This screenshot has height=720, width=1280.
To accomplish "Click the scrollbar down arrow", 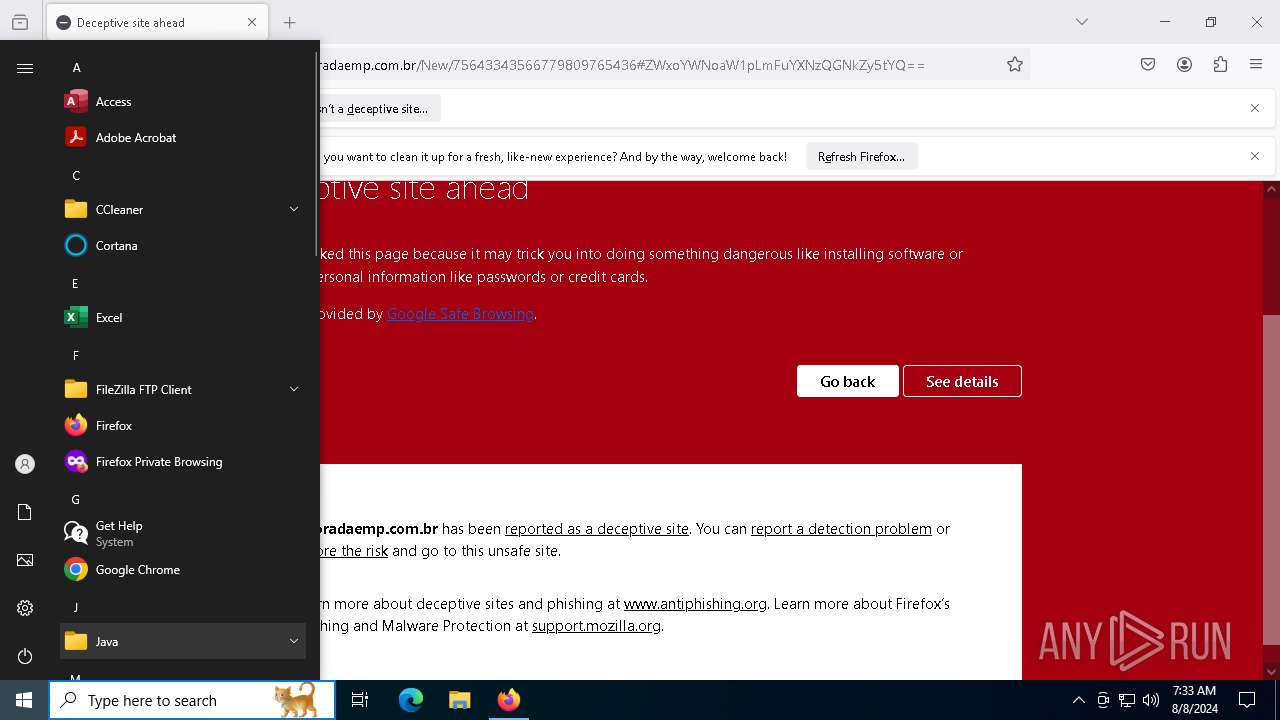I will pyautogui.click(x=1272, y=672).
